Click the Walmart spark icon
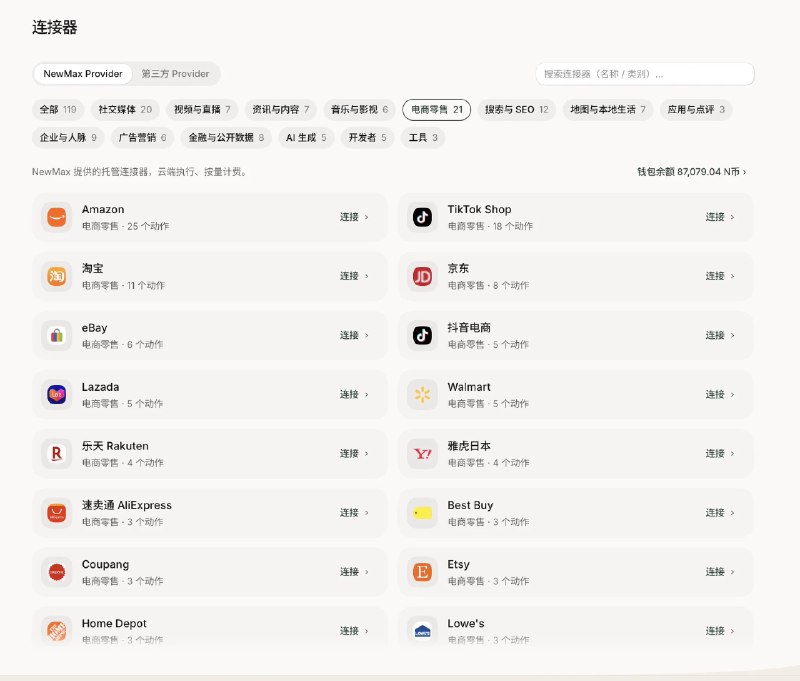The width and height of the screenshot is (800, 681). pyautogui.click(x=422, y=395)
